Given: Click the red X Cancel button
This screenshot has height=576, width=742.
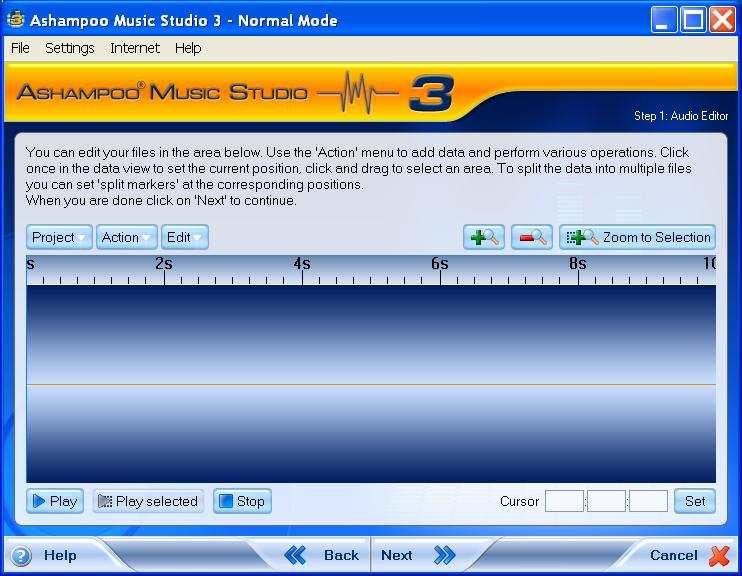Looking at the screenshot, I should point(719,555).
